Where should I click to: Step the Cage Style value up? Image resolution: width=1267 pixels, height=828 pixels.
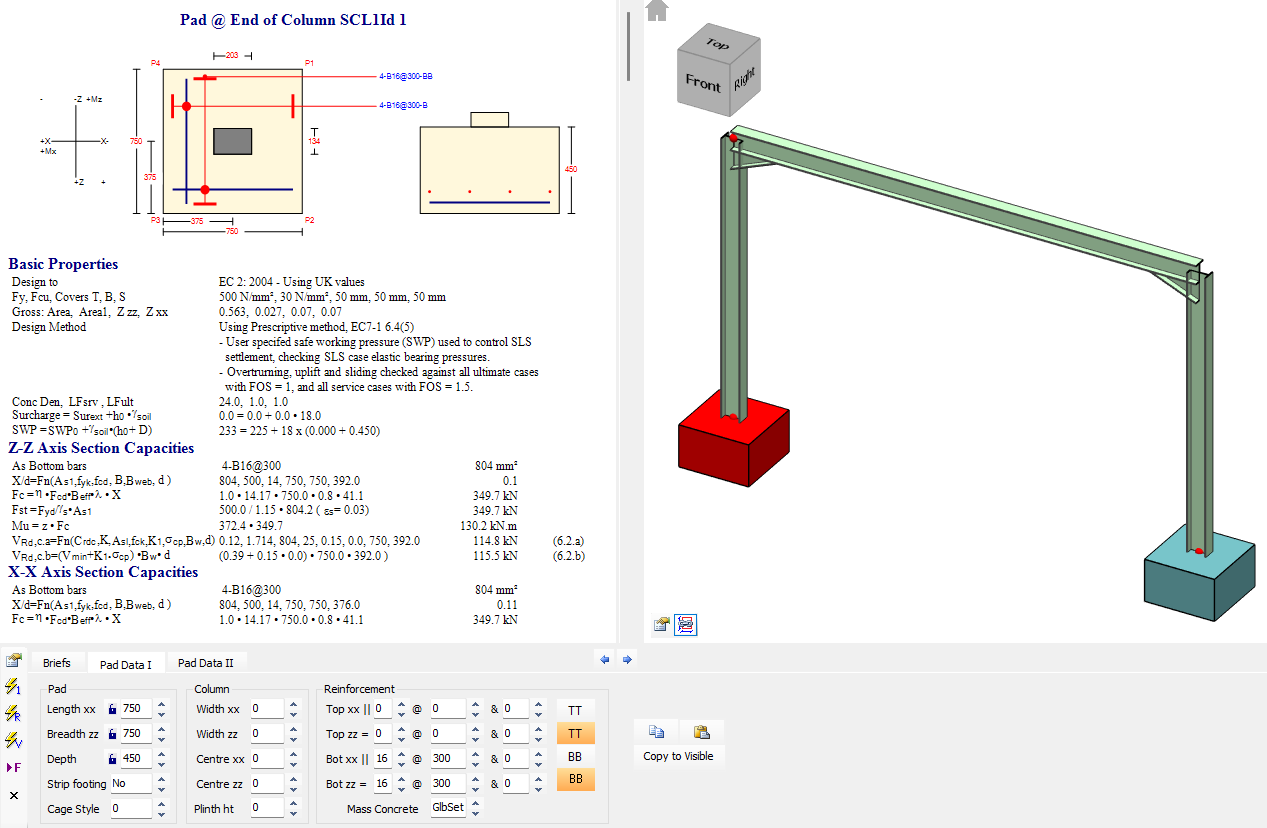click(x=162, y=803)
